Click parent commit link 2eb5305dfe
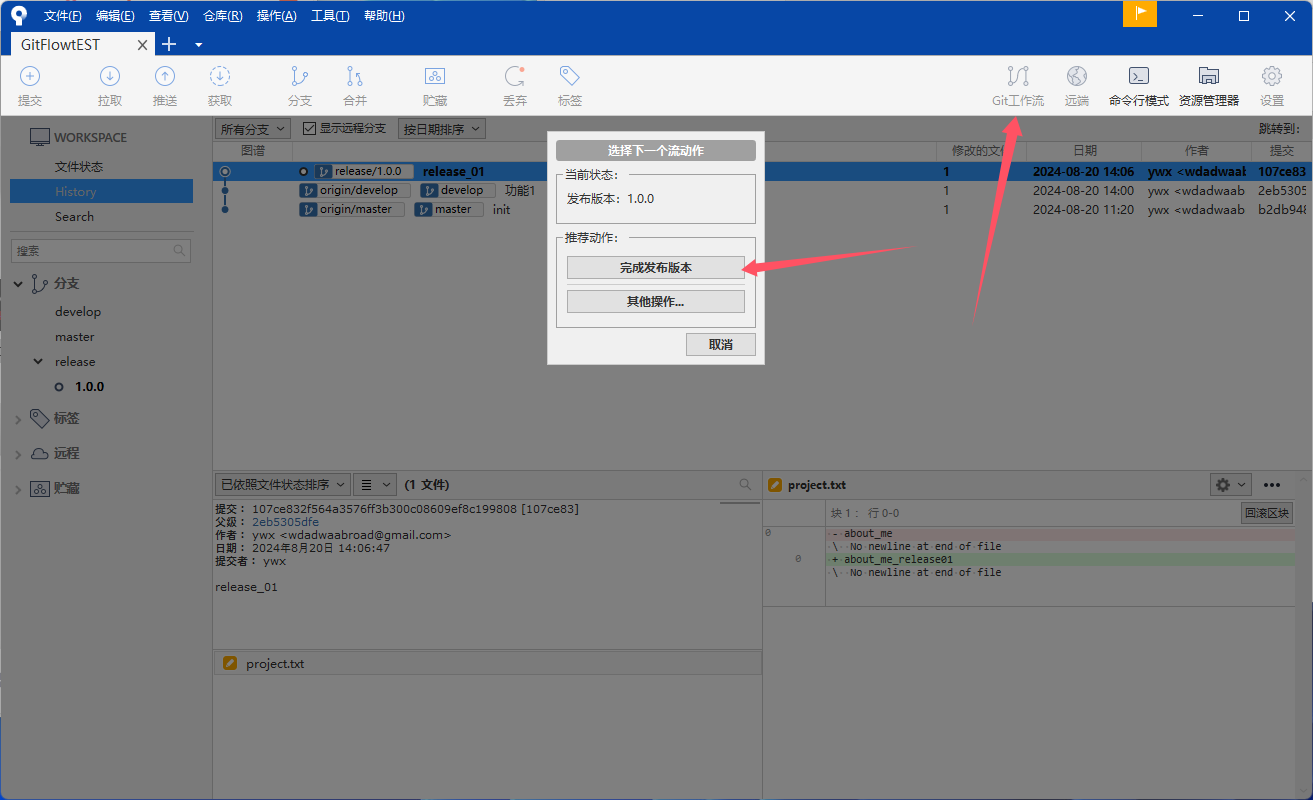Viewport: 1313px width, 800px height. (x=286, y=522)
